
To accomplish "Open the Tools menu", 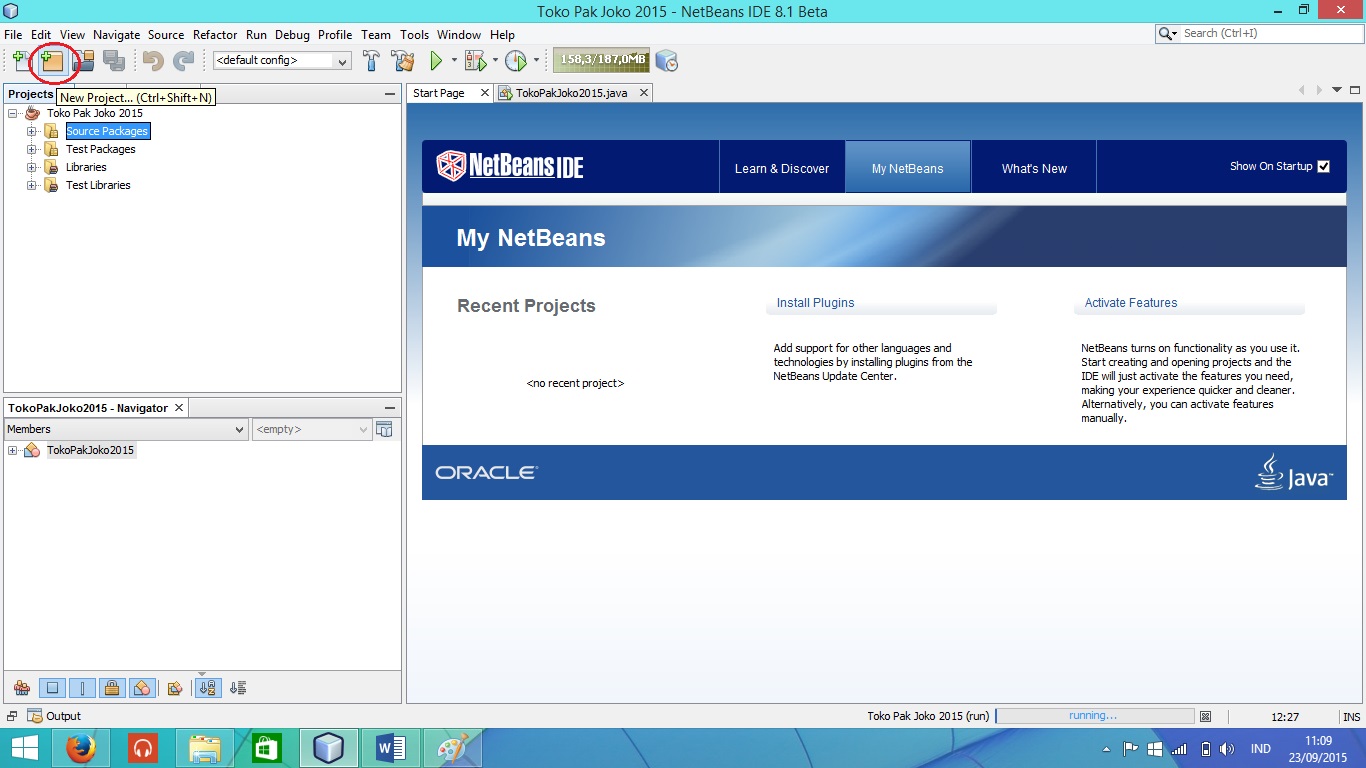I will [x=414, y=35].
